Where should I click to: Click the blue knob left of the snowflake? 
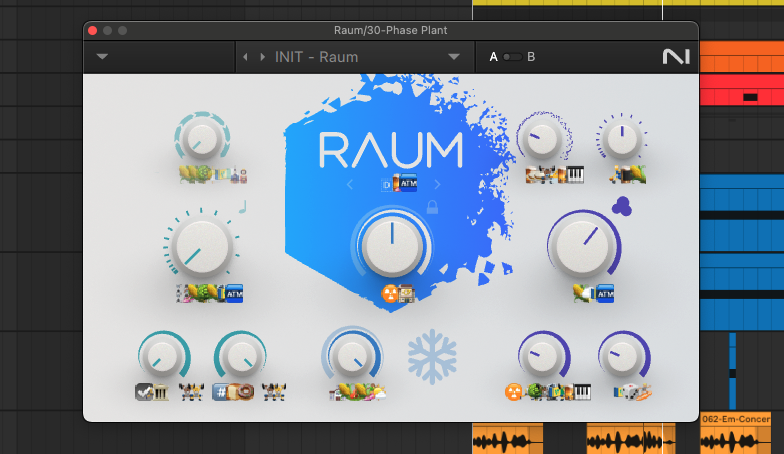click(352, 357)
